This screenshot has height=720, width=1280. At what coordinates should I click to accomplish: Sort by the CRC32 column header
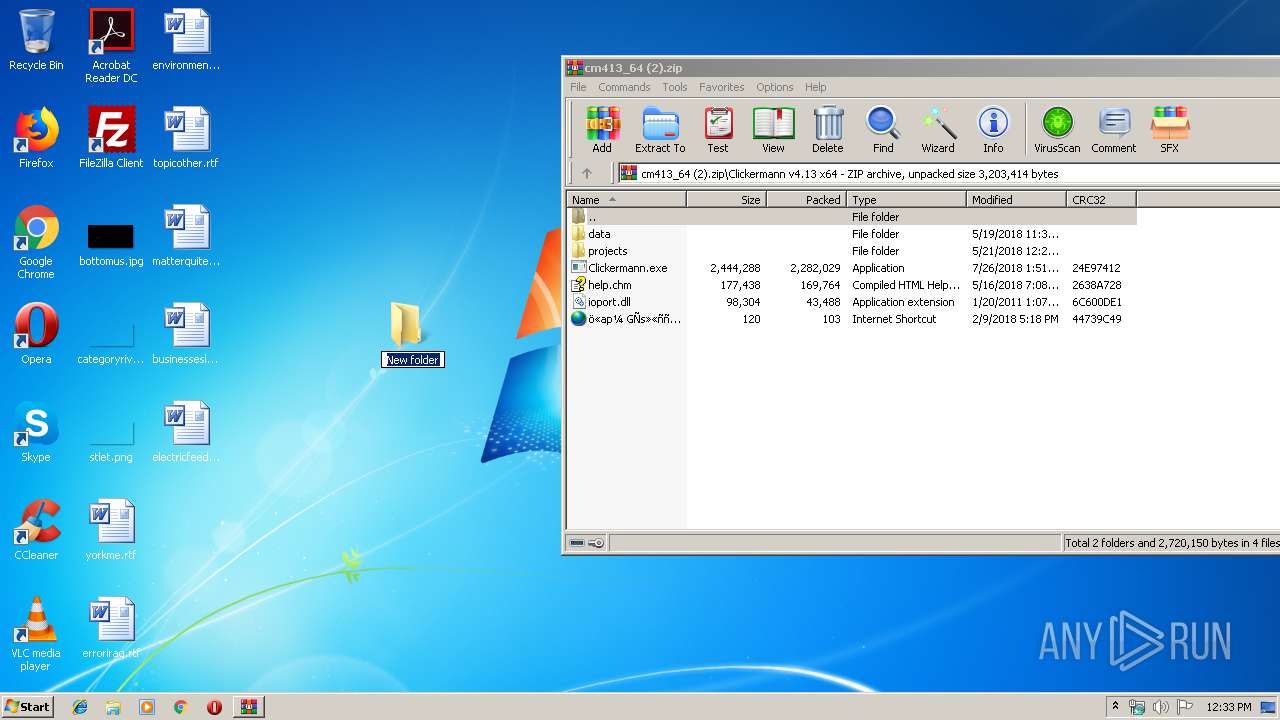[x=1101, y=199]
